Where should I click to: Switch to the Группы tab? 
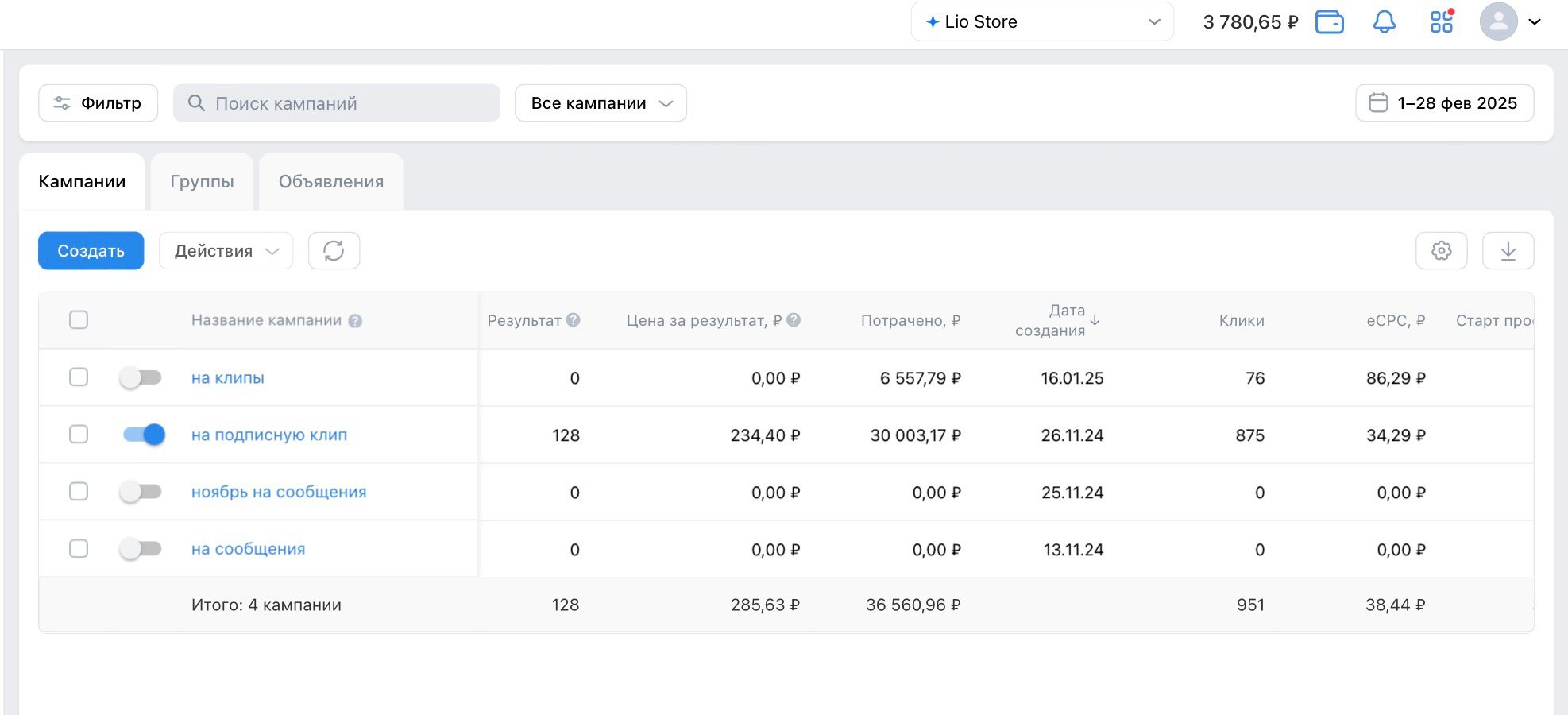pos(202,182)
